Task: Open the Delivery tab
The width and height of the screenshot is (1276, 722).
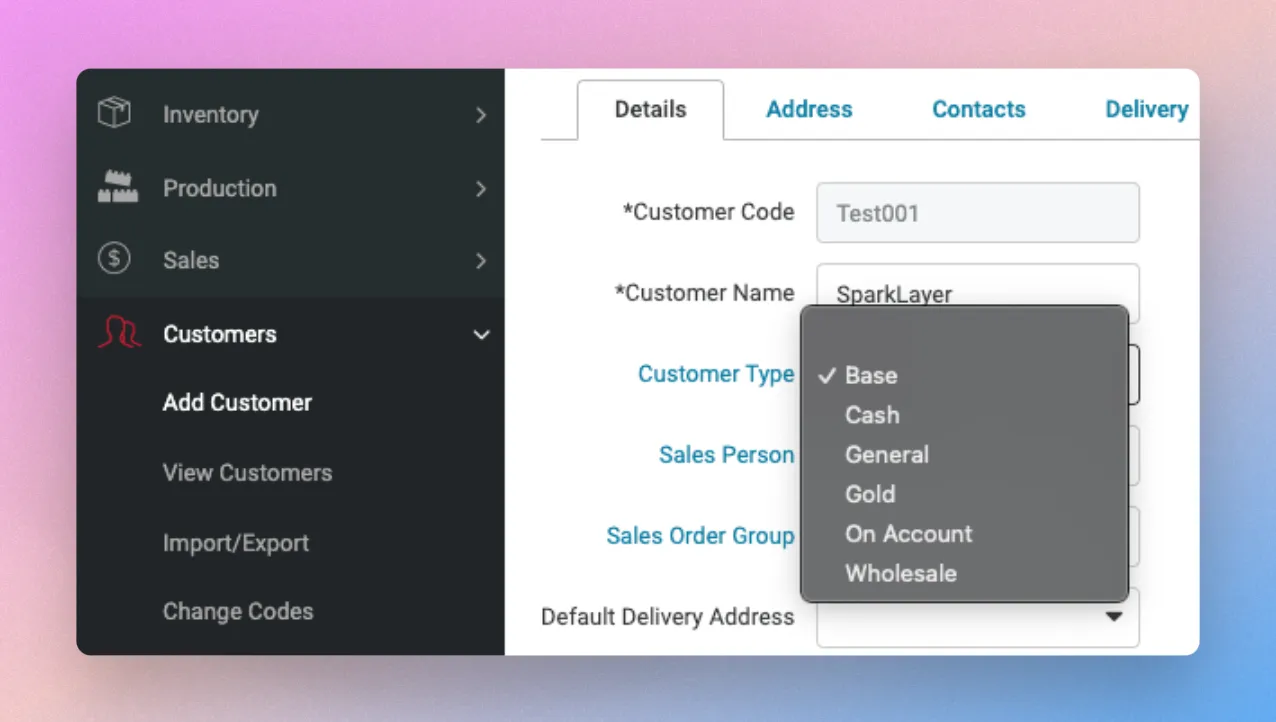Action: 1146,110
